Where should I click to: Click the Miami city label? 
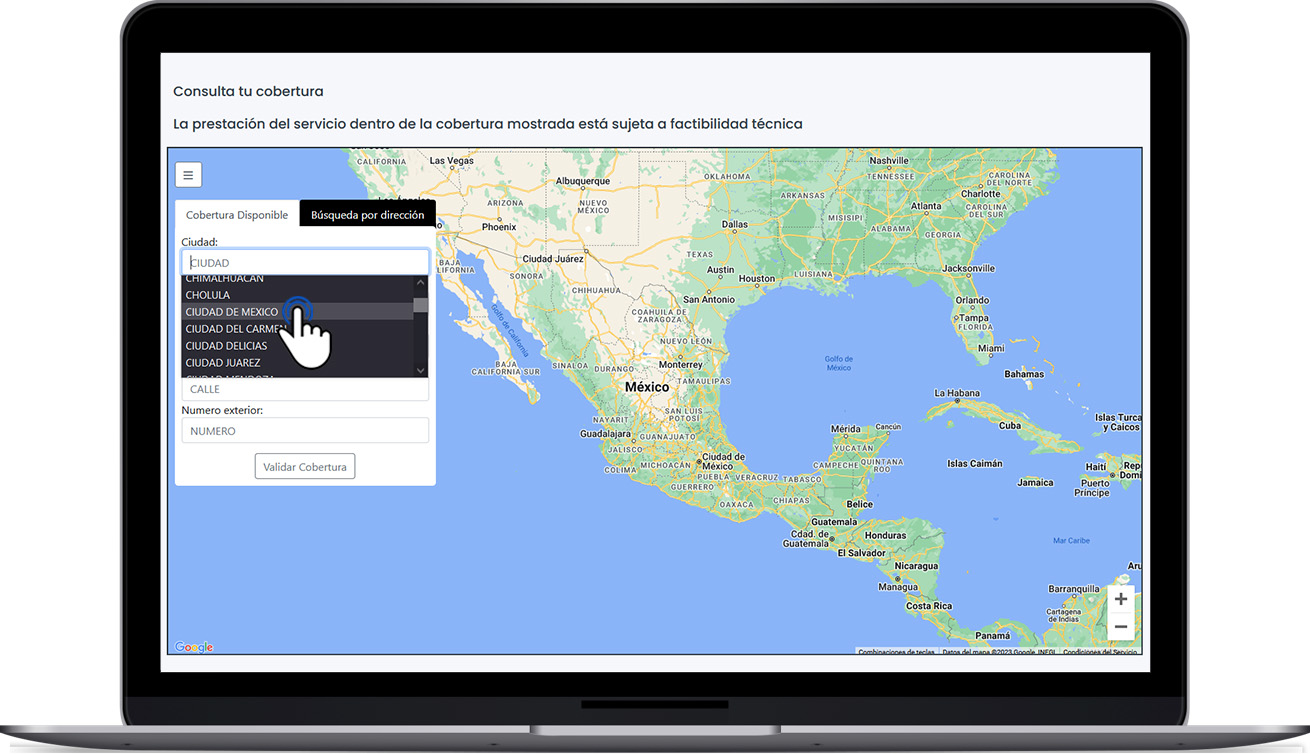coord(991,348)
